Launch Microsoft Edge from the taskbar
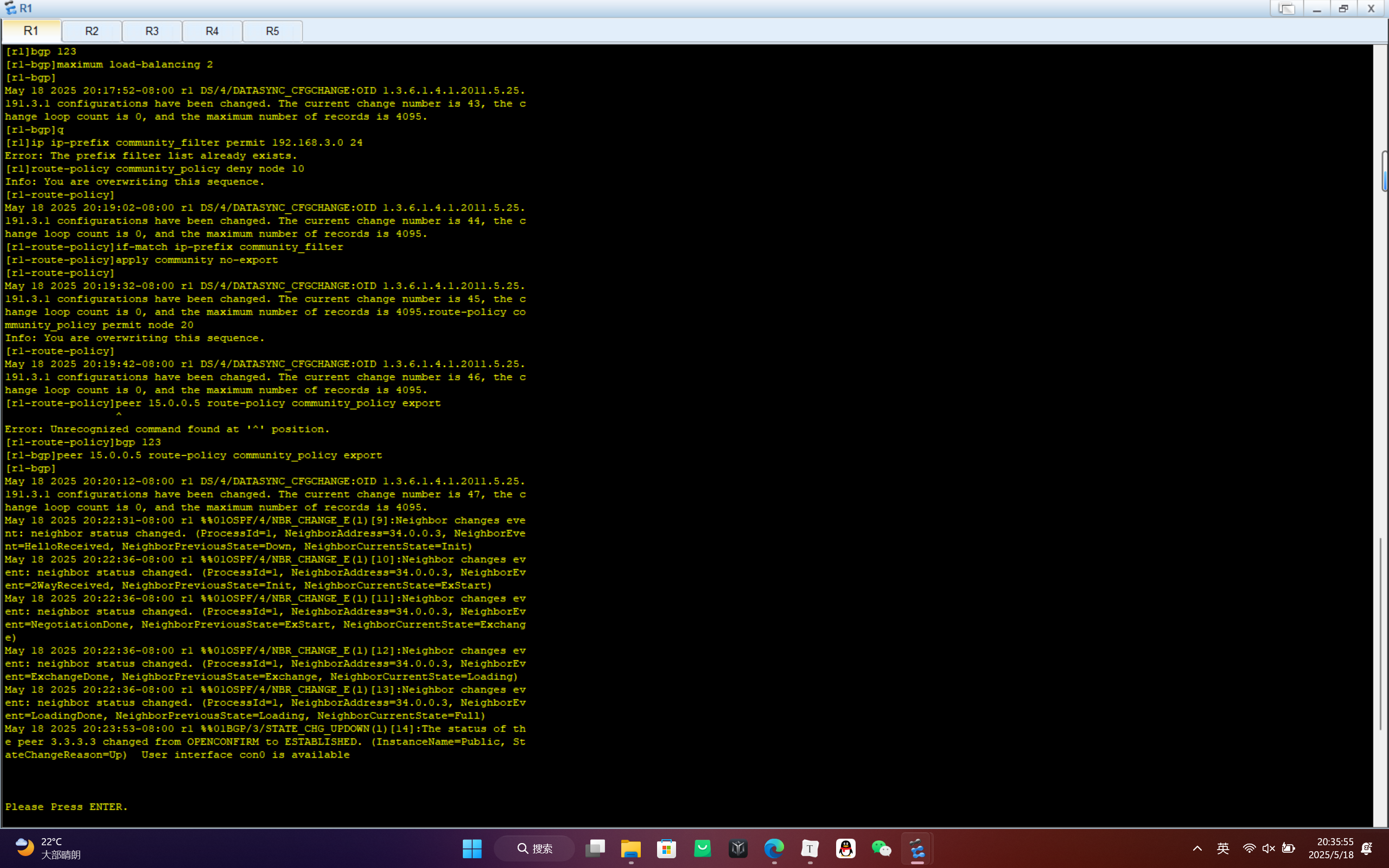Image resolution: width=1389 pixels, height=868 pixels. click(x=774, y=848)
